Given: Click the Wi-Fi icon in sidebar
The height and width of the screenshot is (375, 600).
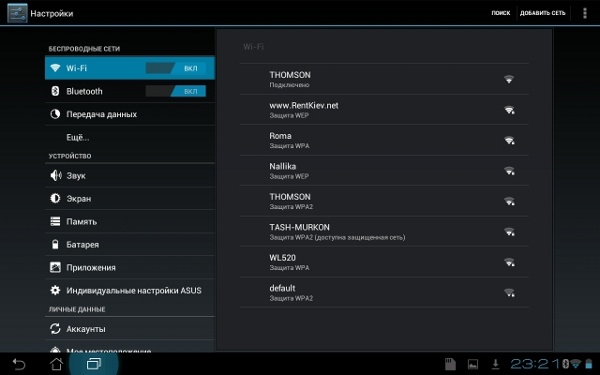Looking at the screenshot, I should (55, 68).
